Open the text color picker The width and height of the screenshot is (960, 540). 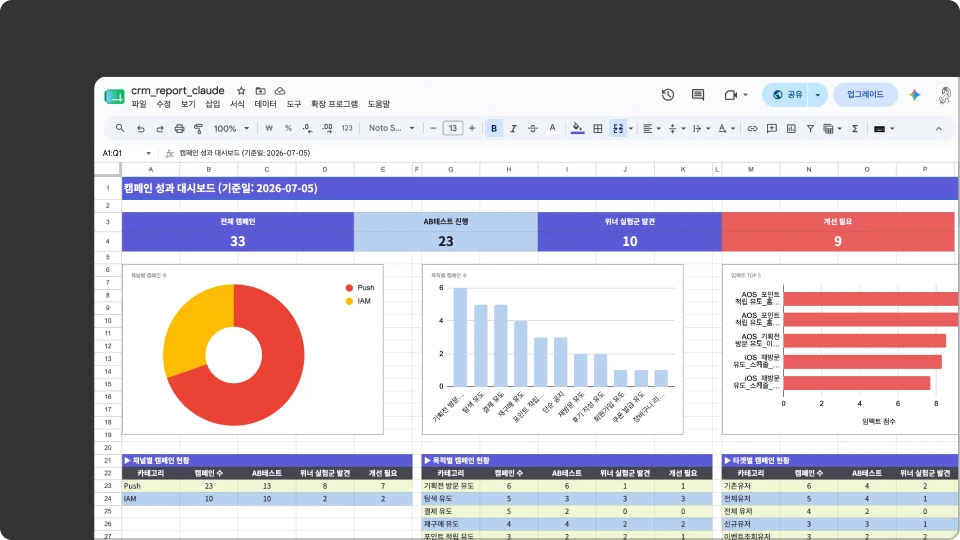[x=552, y=129]
